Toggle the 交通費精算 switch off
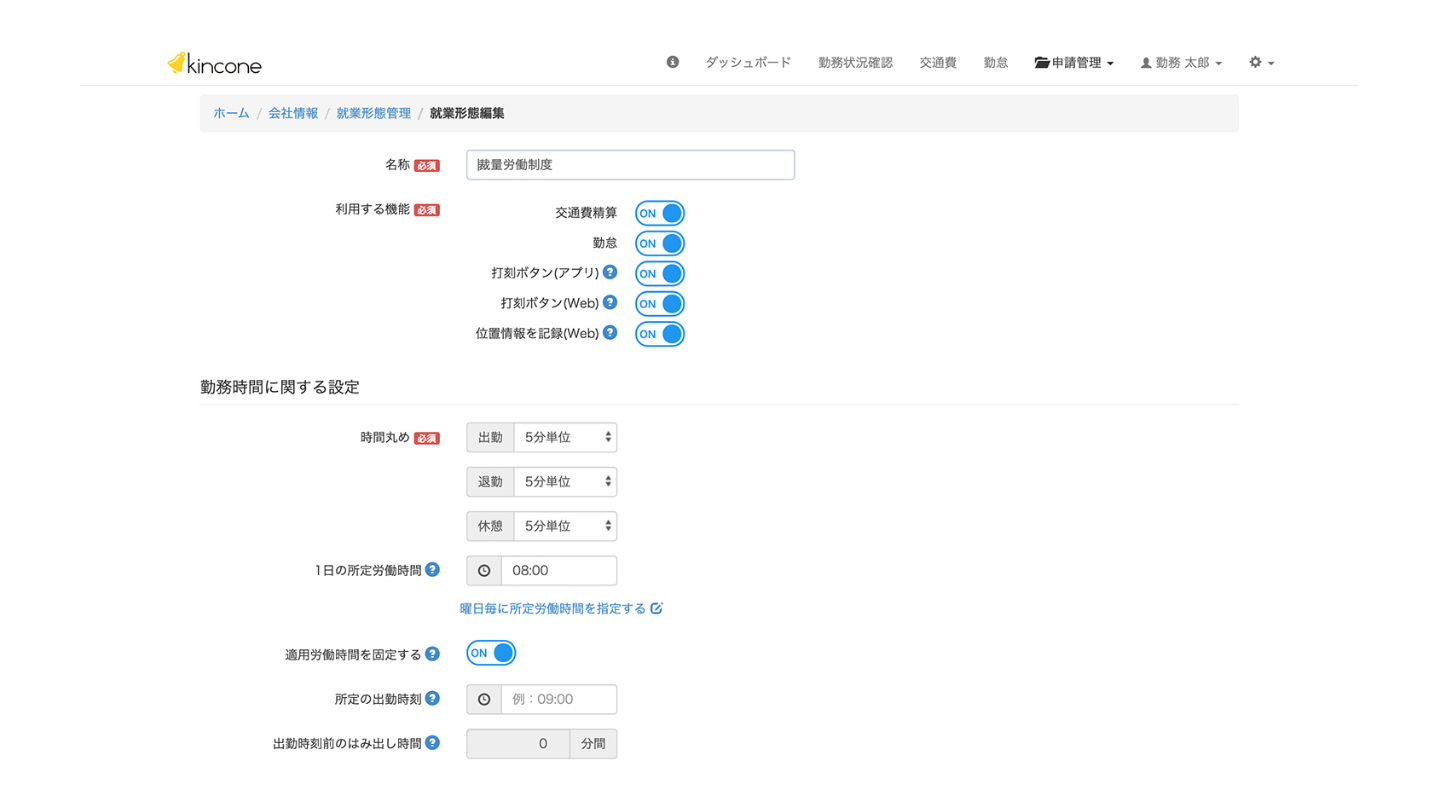This screenshot has width=1440, height=810. 660,213
